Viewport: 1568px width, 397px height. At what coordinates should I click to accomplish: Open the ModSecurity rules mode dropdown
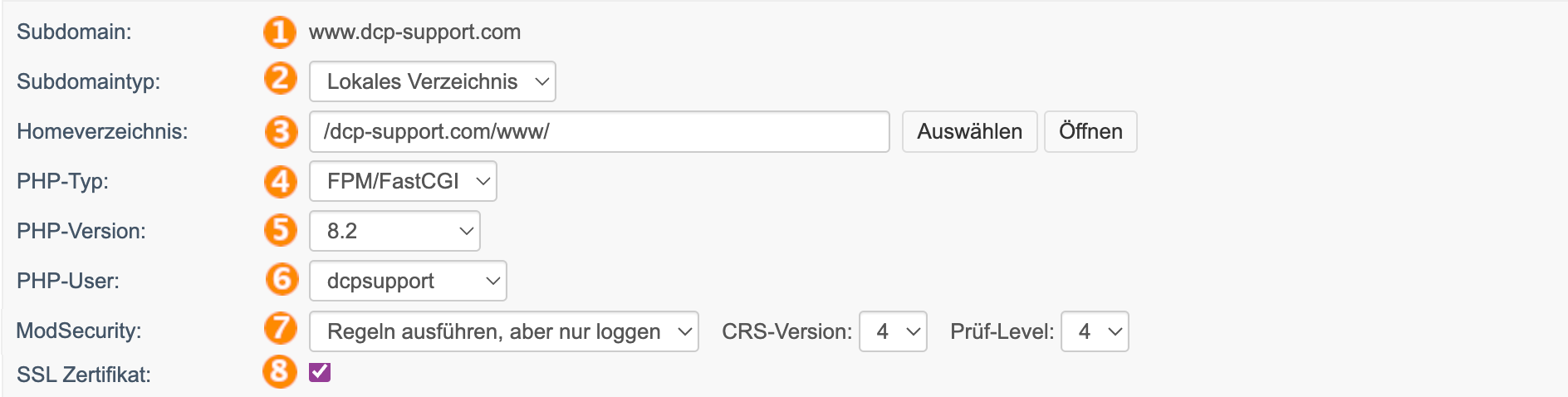point(503,331)
